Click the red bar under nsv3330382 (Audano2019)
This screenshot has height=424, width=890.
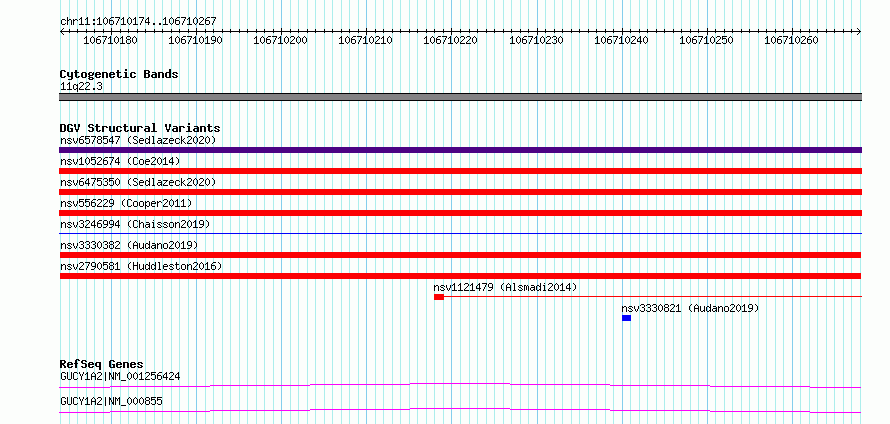(460, 255)
